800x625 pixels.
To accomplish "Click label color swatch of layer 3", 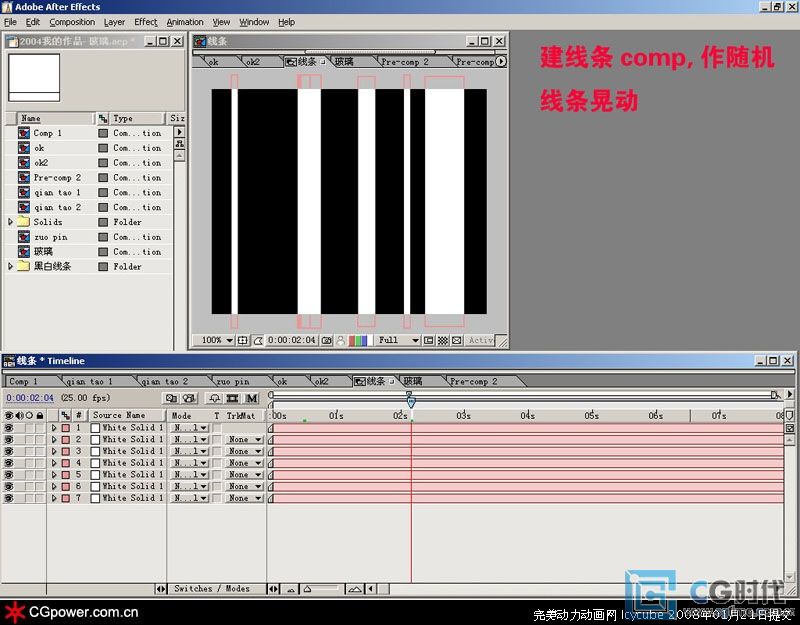I will tap(66, 451).
